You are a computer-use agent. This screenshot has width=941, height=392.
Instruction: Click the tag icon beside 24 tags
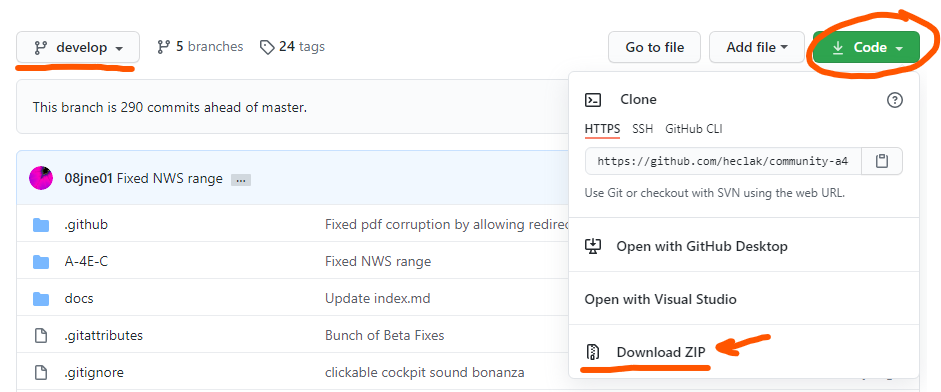267,47
